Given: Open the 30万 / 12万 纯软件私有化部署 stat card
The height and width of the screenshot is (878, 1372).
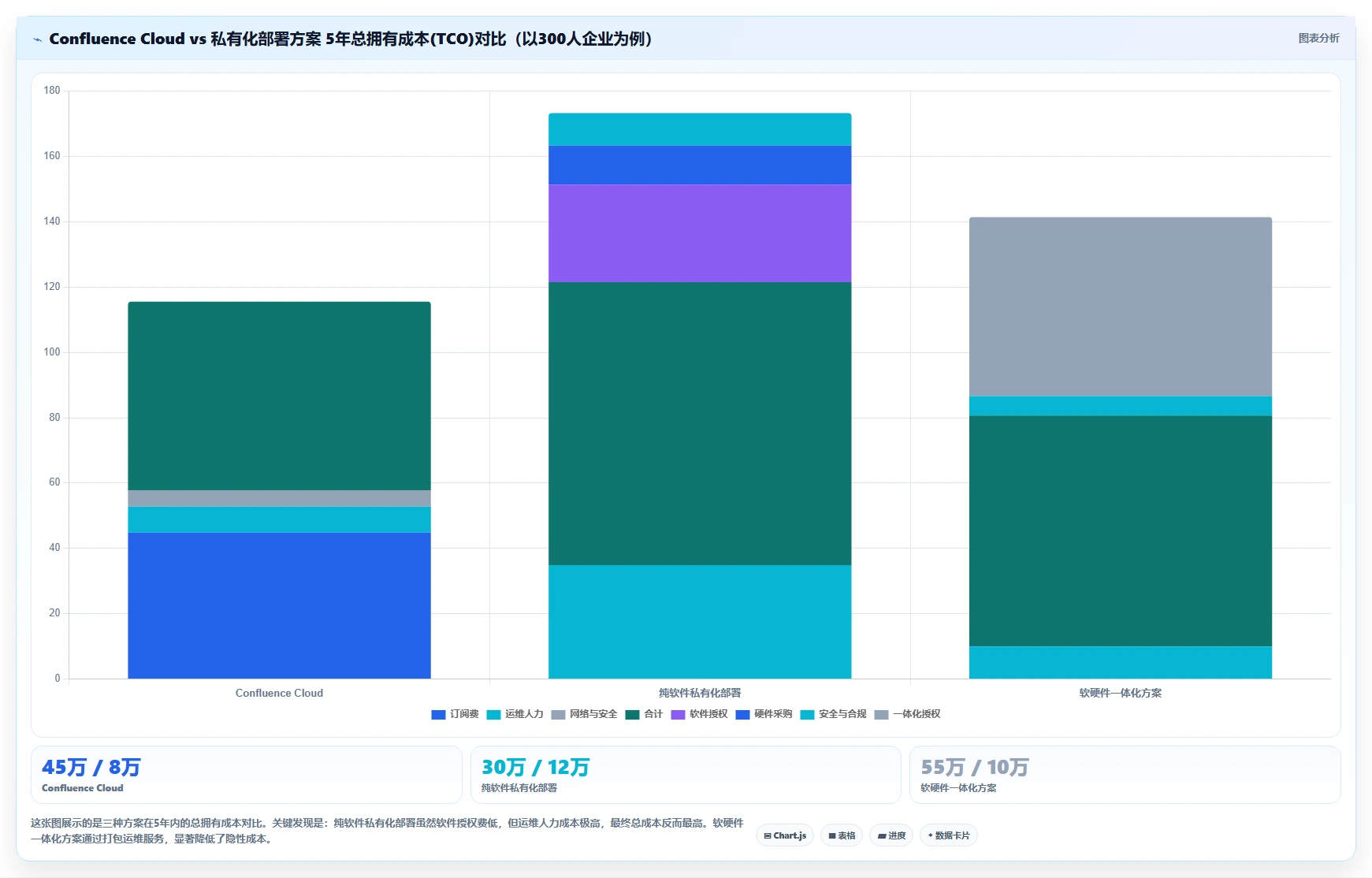Looking at the screenshot, I should click(686, 775).
